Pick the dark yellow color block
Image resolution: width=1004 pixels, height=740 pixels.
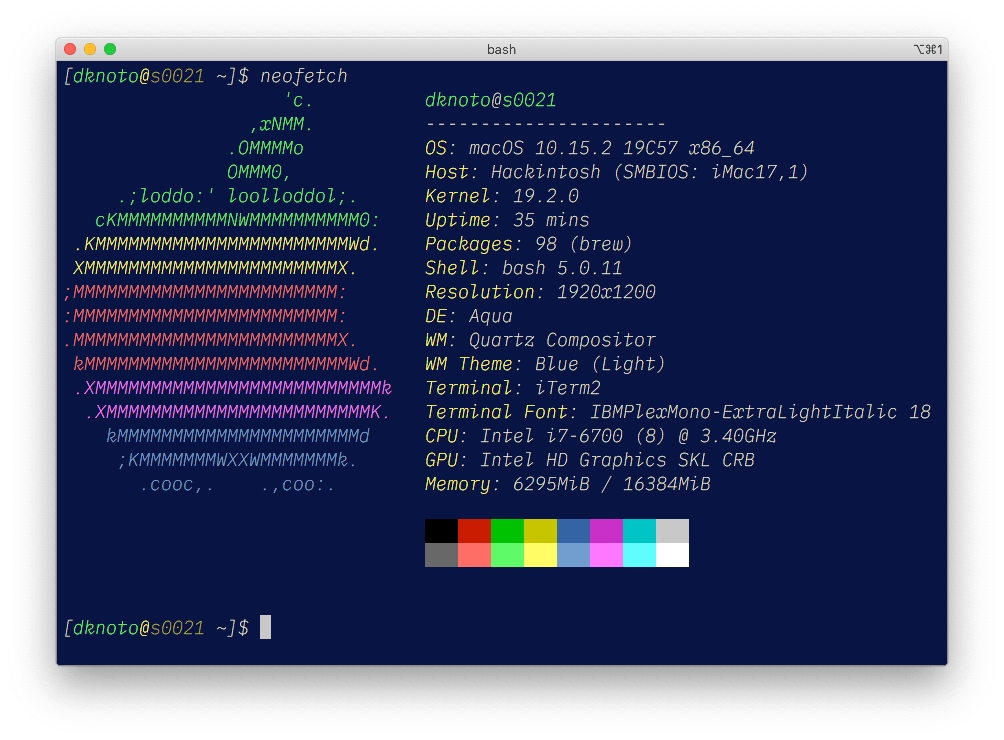[x=540, y=531]
